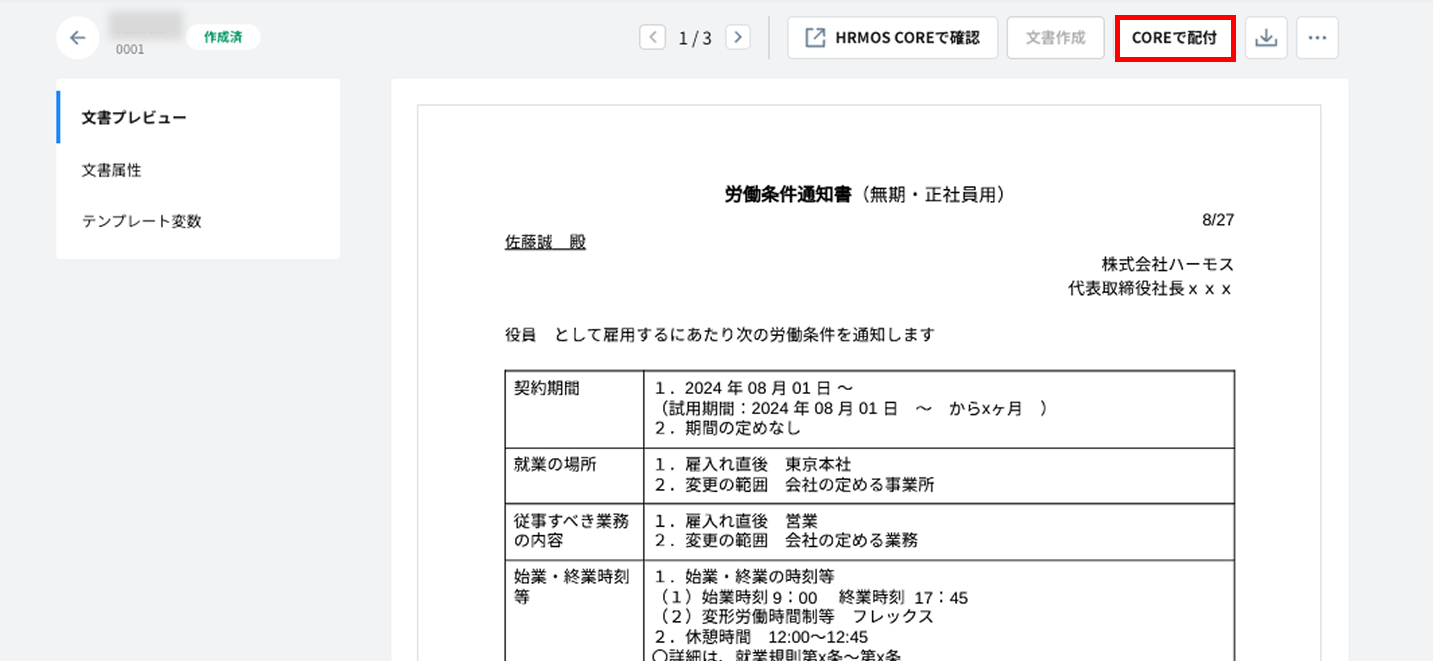Click the 始業・終業時刻等 table cell
Image resolution: width=1433 pixels, height=661 pixels.
click(x=575, y=610)
